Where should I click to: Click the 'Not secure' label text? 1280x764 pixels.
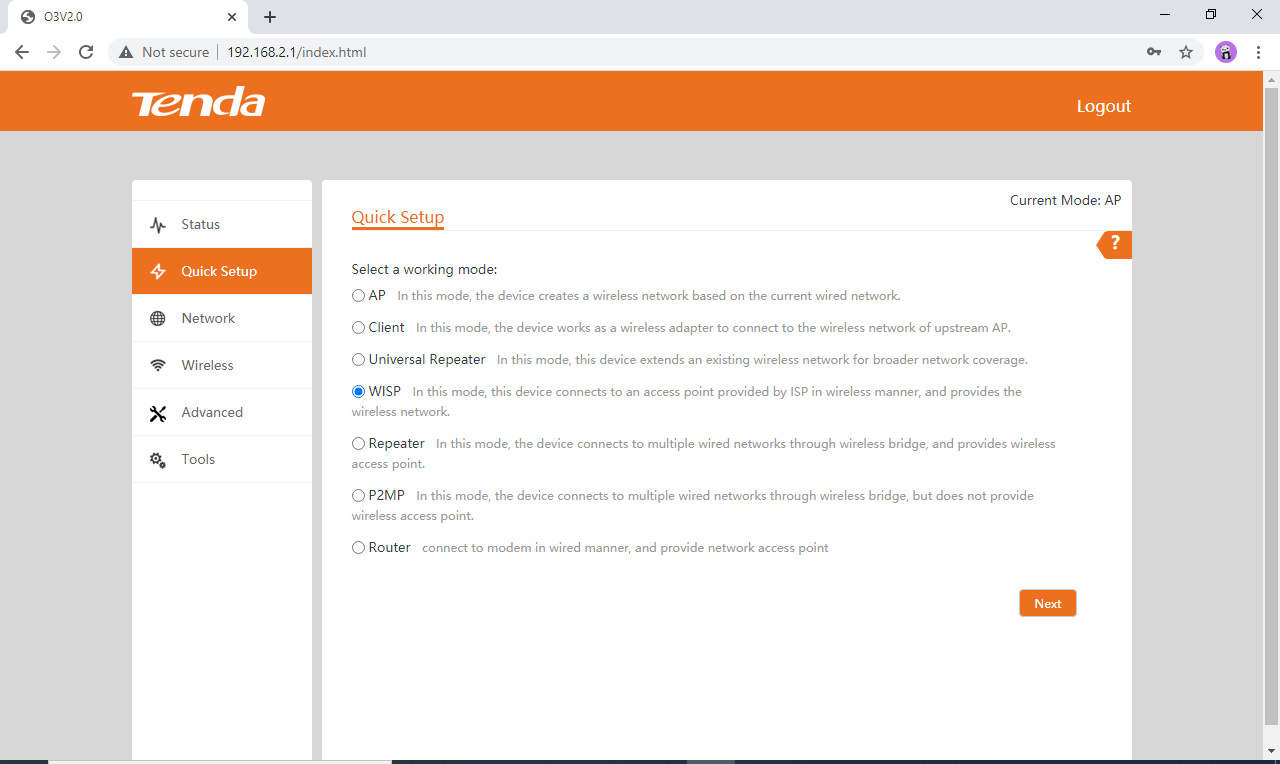176,52
